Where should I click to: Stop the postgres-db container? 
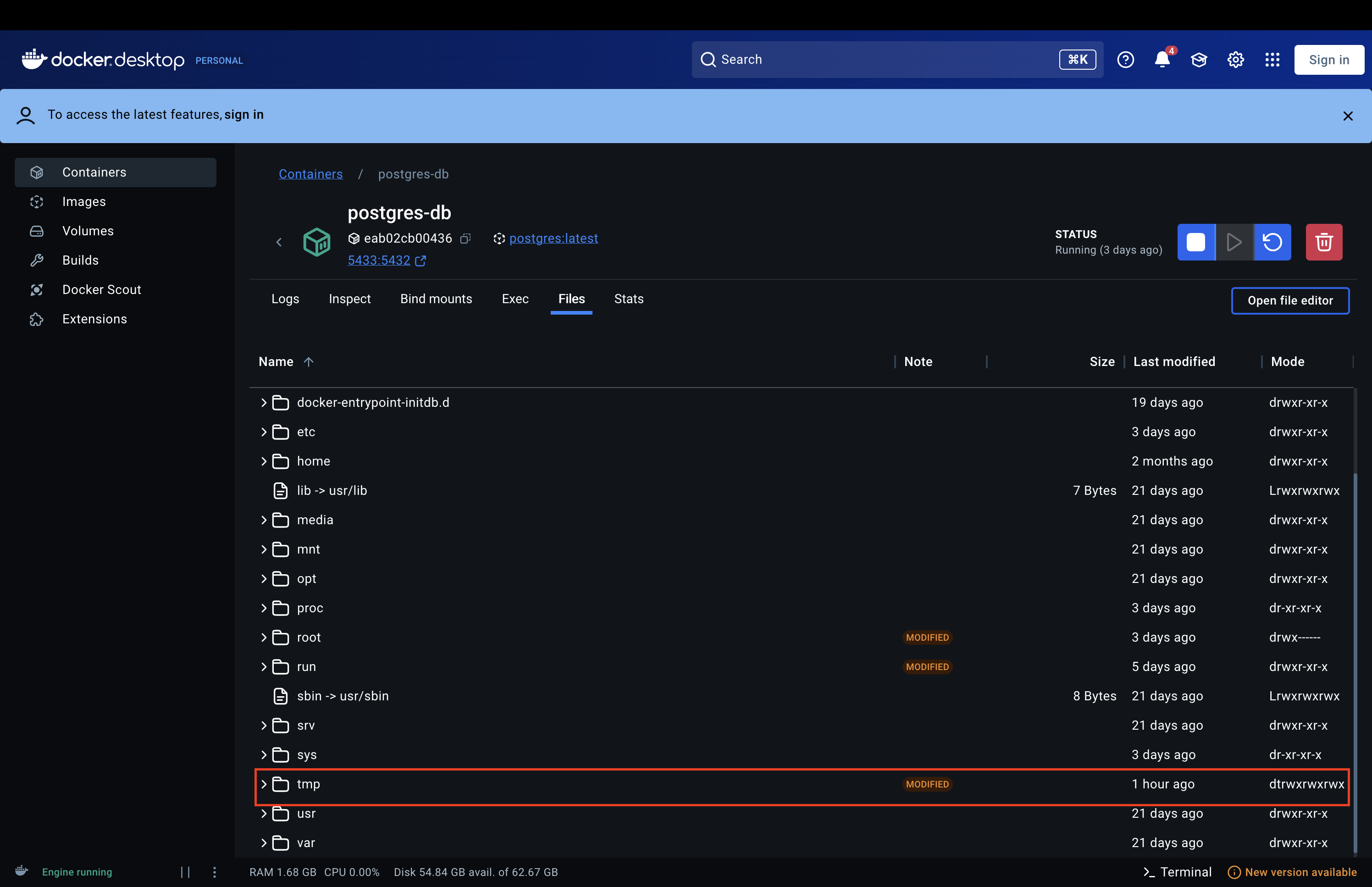tap(1196, 242)
